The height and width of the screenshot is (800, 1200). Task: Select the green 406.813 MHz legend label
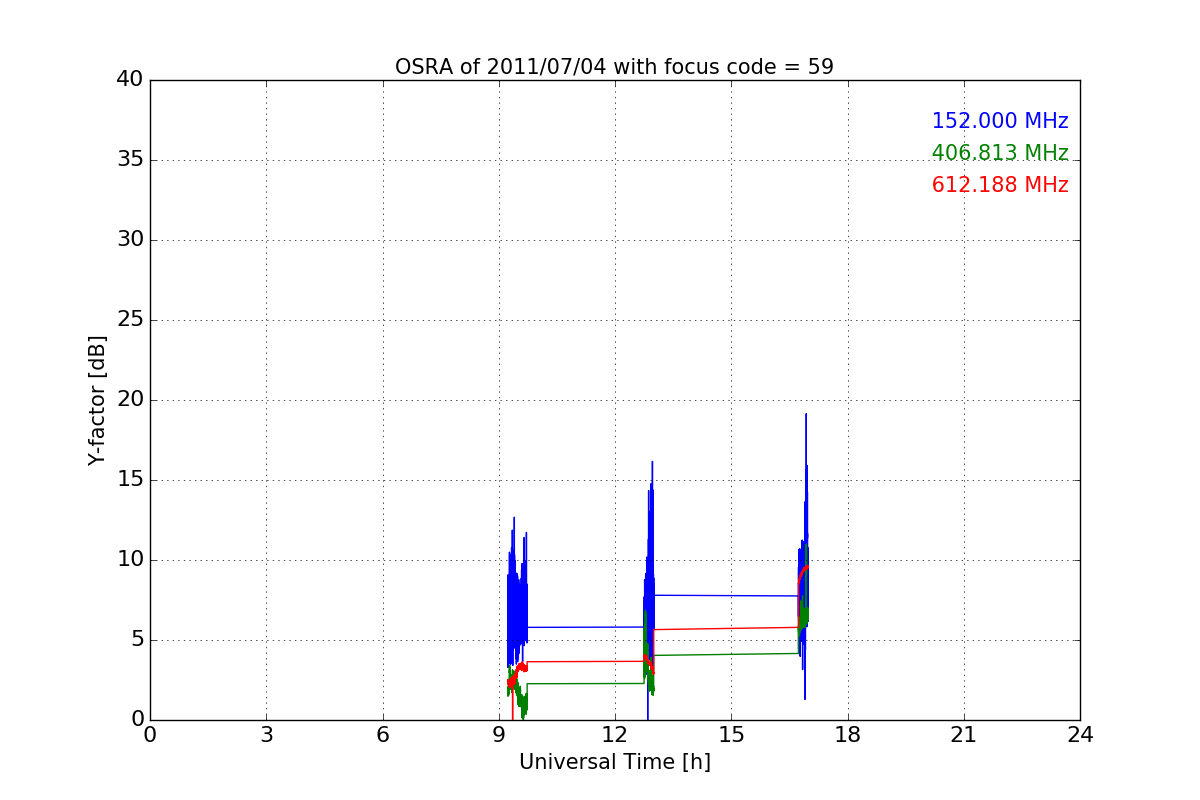[1000, 153]
